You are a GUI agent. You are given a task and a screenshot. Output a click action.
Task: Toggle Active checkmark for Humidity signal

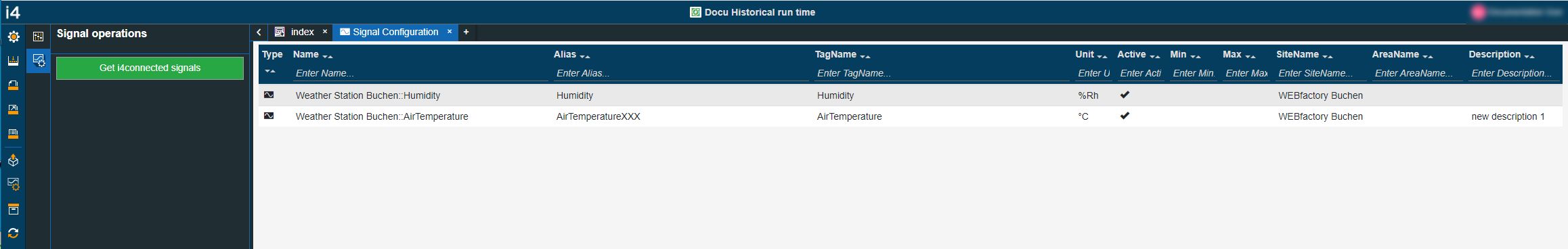click(x=1125, y=95)
